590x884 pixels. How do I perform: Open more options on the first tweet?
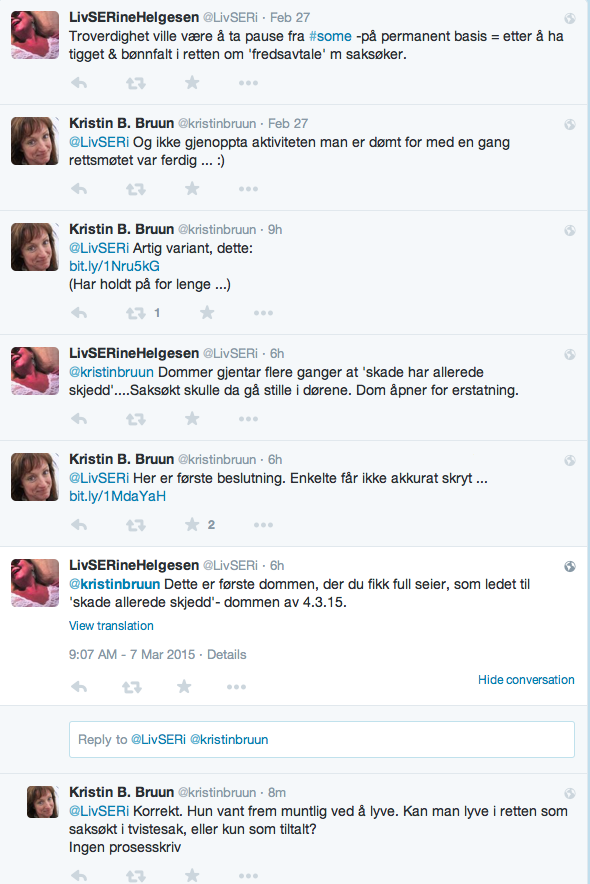(x=248, y=83)
